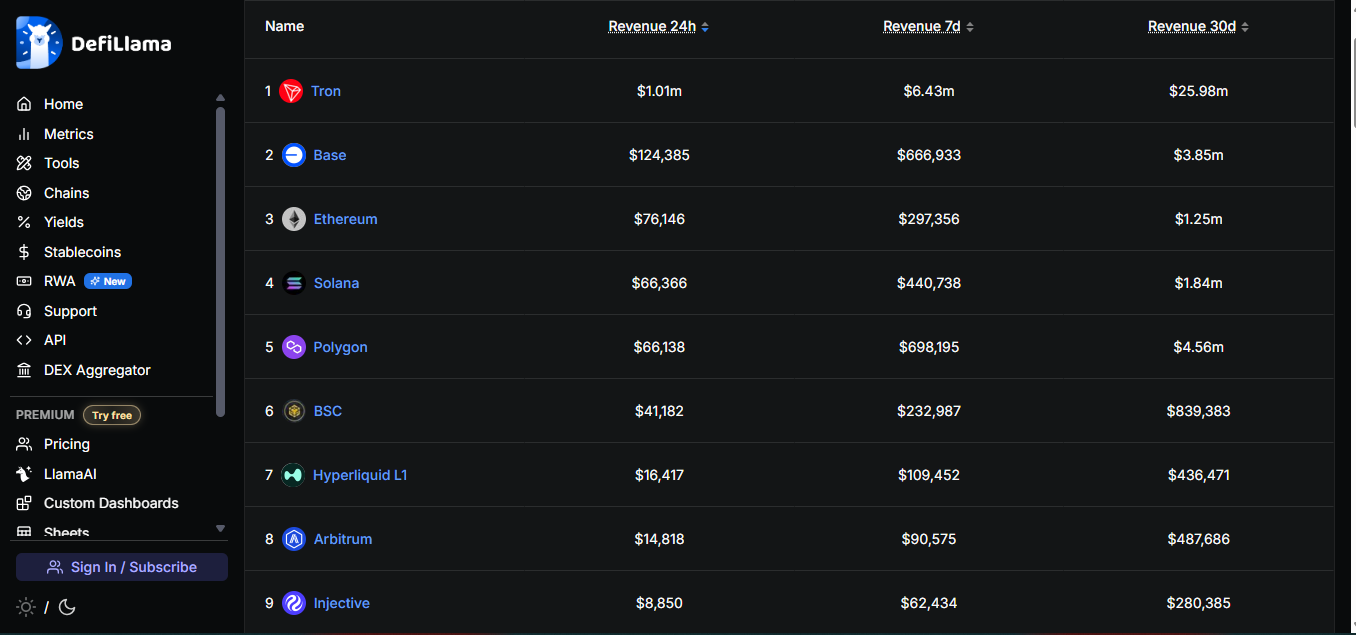1356x635 pixels.
Task: Click the Stablecoins dollar icon
Action: (24, 251)
